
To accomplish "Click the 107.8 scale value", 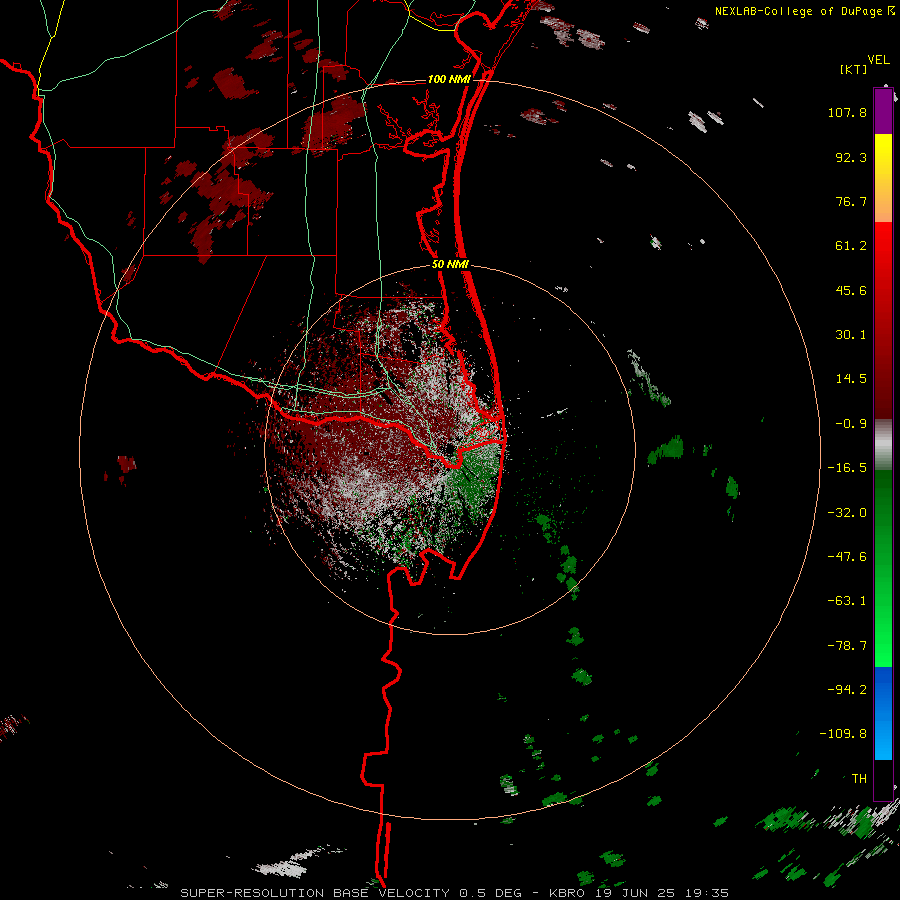I will click(x=847, y=112).
